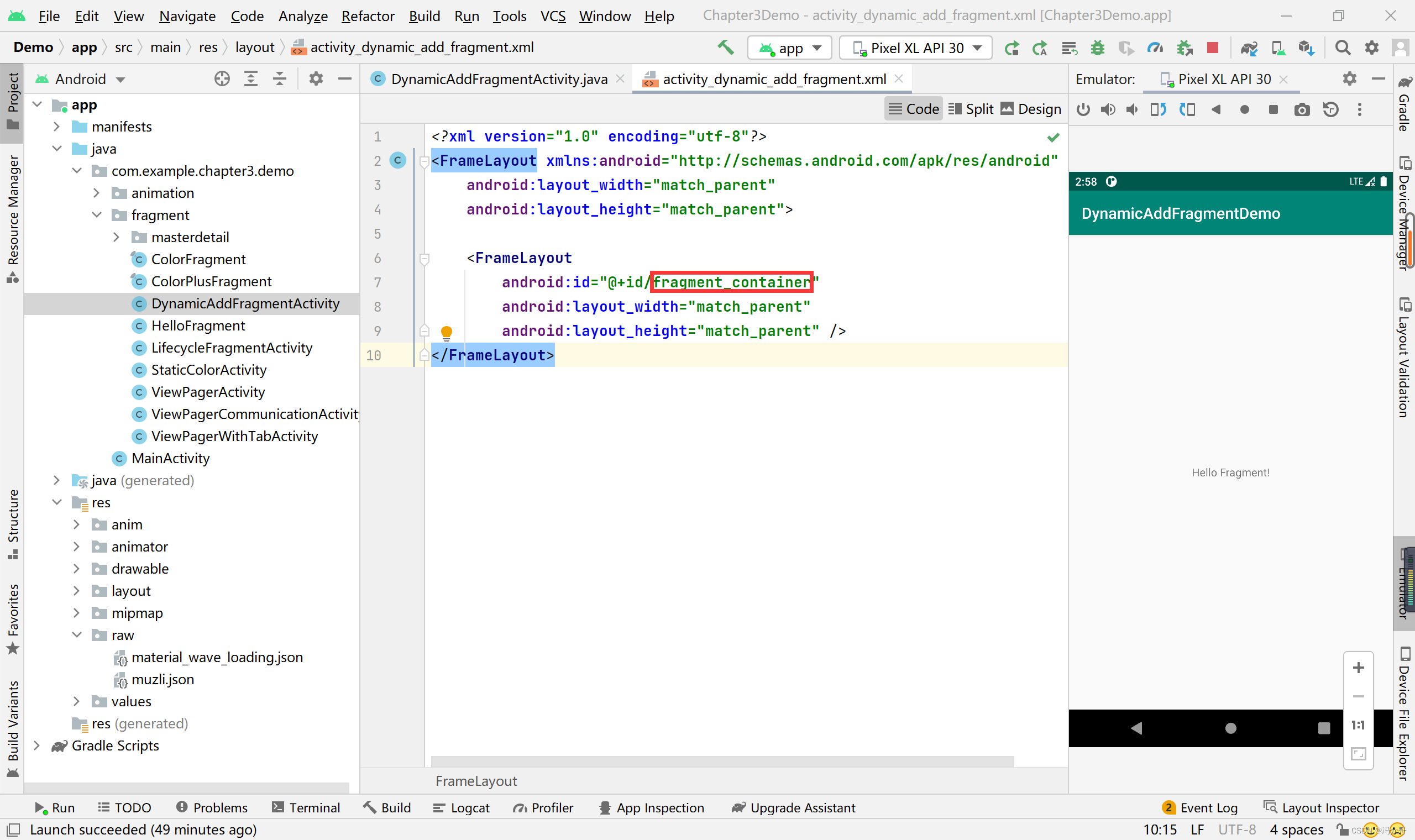Click the yellow intention lightbulb icon
The image size is (1415, 840).
446,332
